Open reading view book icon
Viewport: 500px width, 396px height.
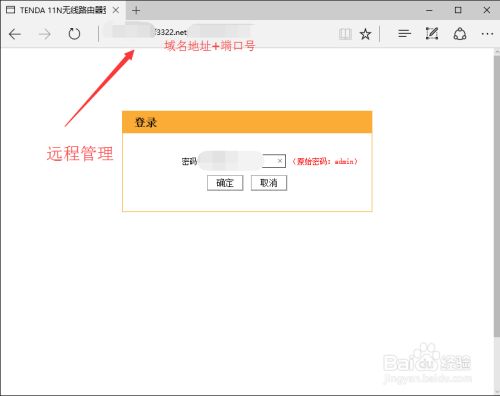pos(345,34)
